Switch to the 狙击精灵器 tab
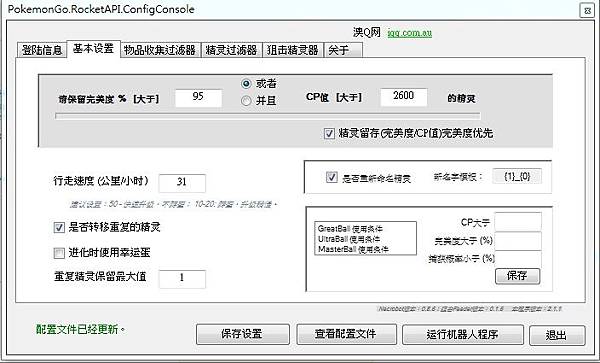Screen dimensions: 600x363 point(293,50)
